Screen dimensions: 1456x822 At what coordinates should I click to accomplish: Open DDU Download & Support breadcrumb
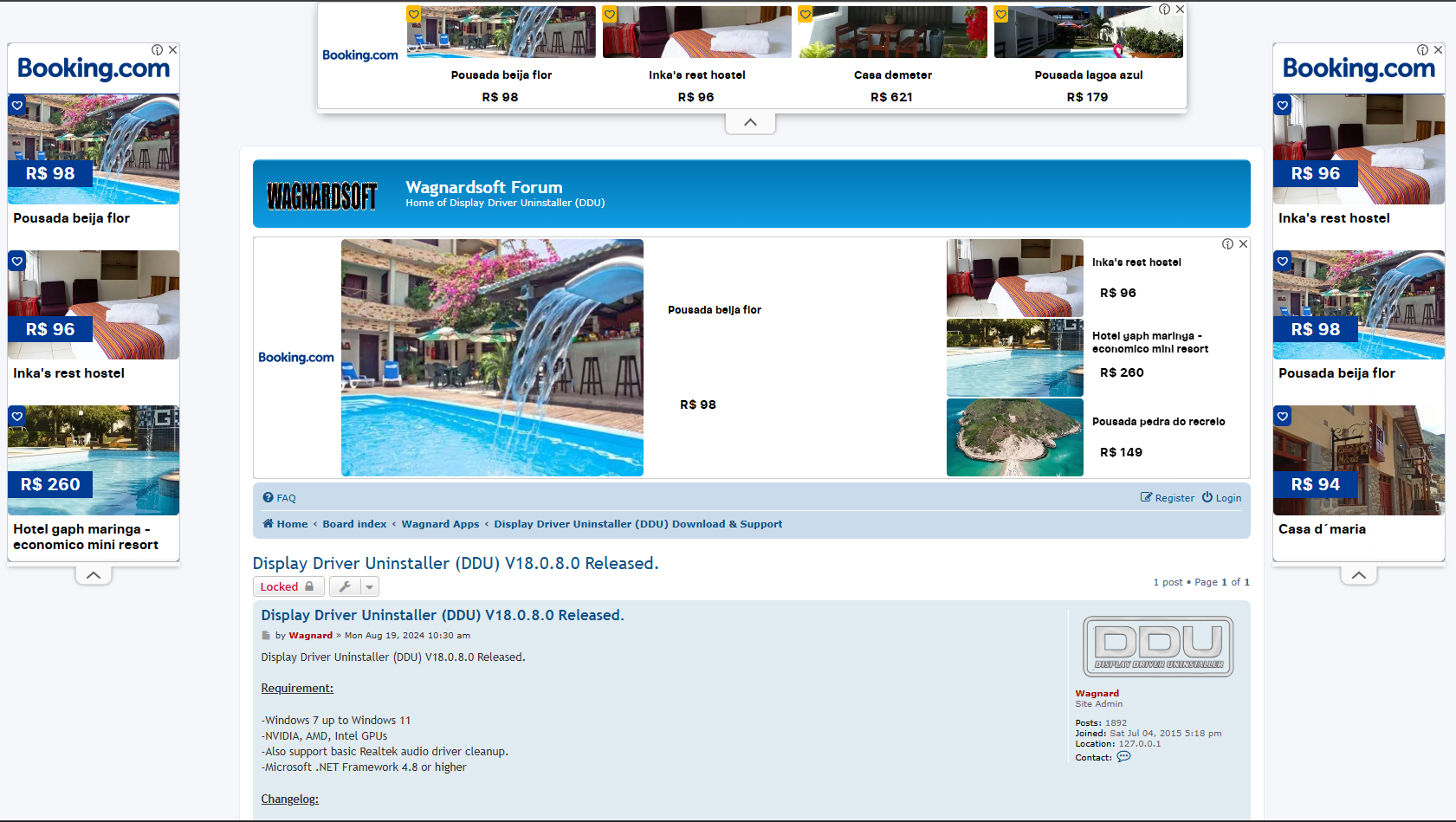[x=637, y=524]
